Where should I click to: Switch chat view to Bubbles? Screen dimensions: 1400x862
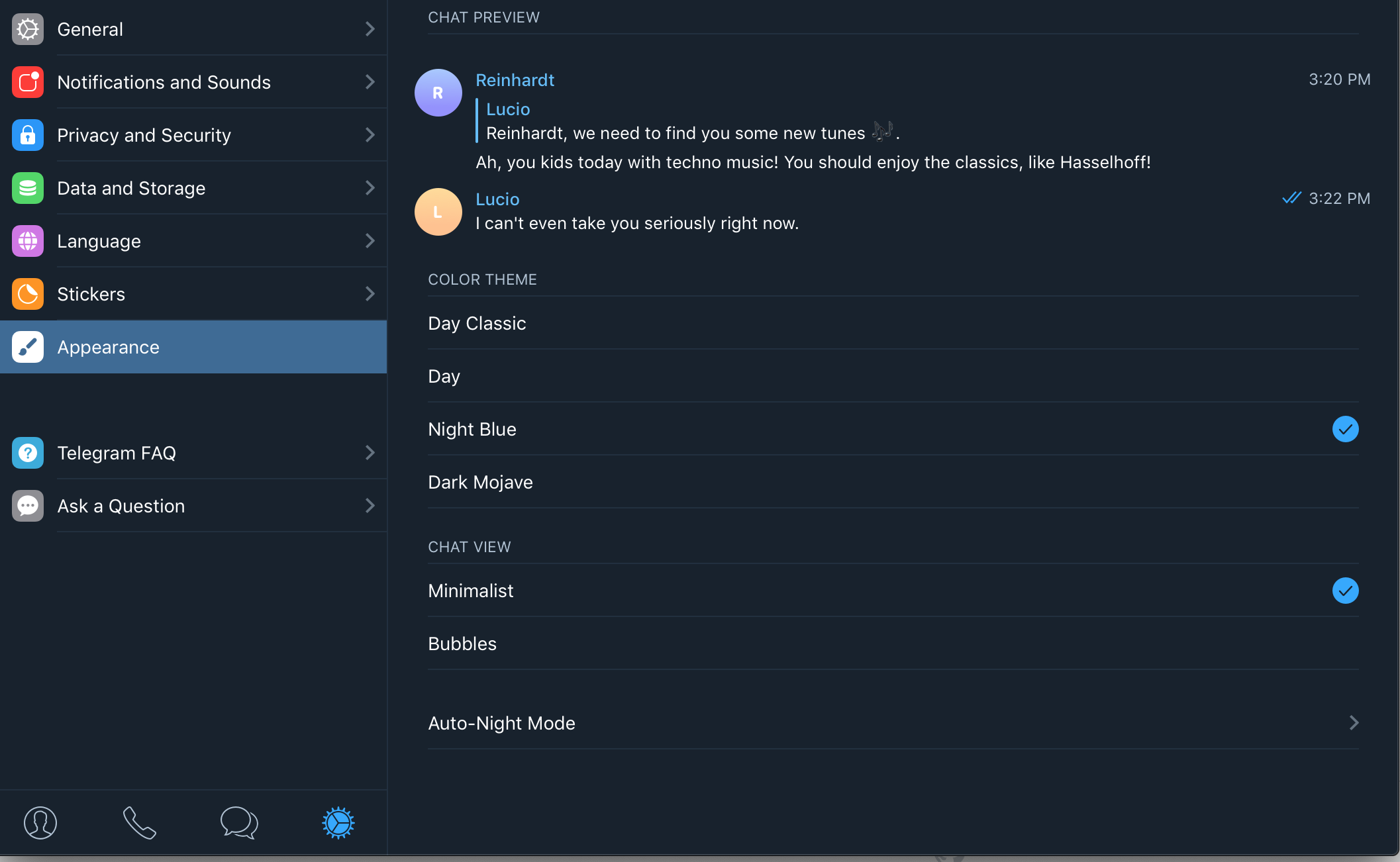pos(462,644)
